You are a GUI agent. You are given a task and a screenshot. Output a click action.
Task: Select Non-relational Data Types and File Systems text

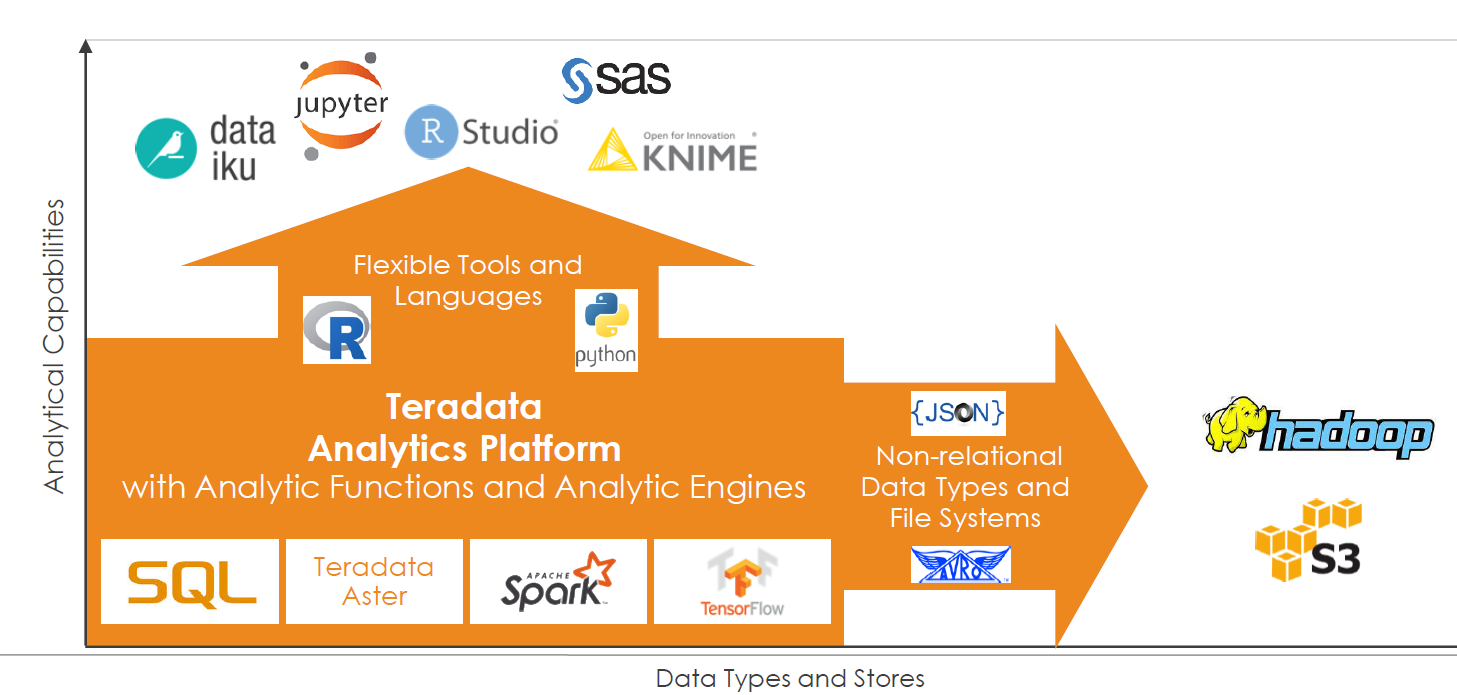tap(965, 487)
